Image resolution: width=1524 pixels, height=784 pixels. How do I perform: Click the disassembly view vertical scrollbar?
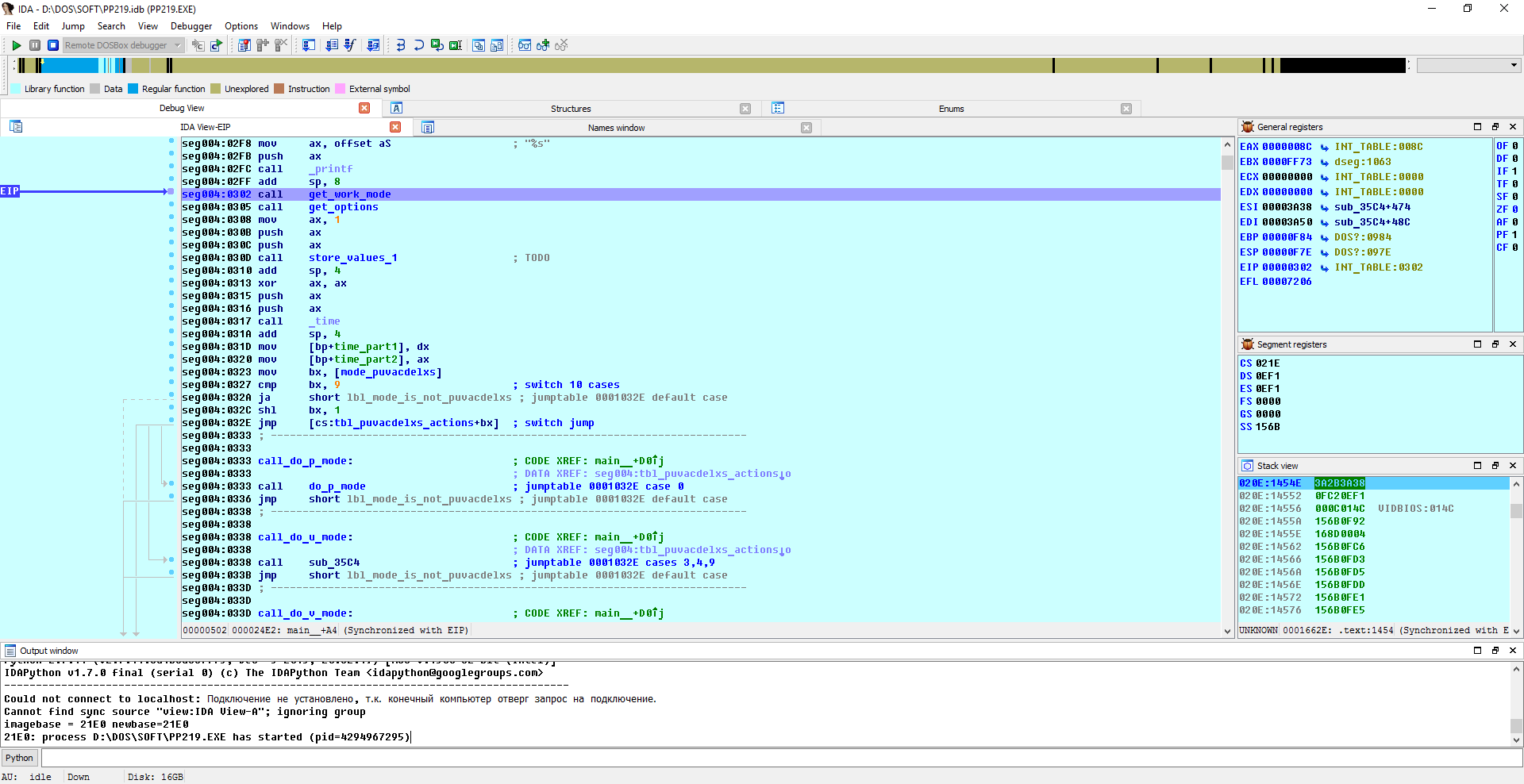click(1227, 387)
